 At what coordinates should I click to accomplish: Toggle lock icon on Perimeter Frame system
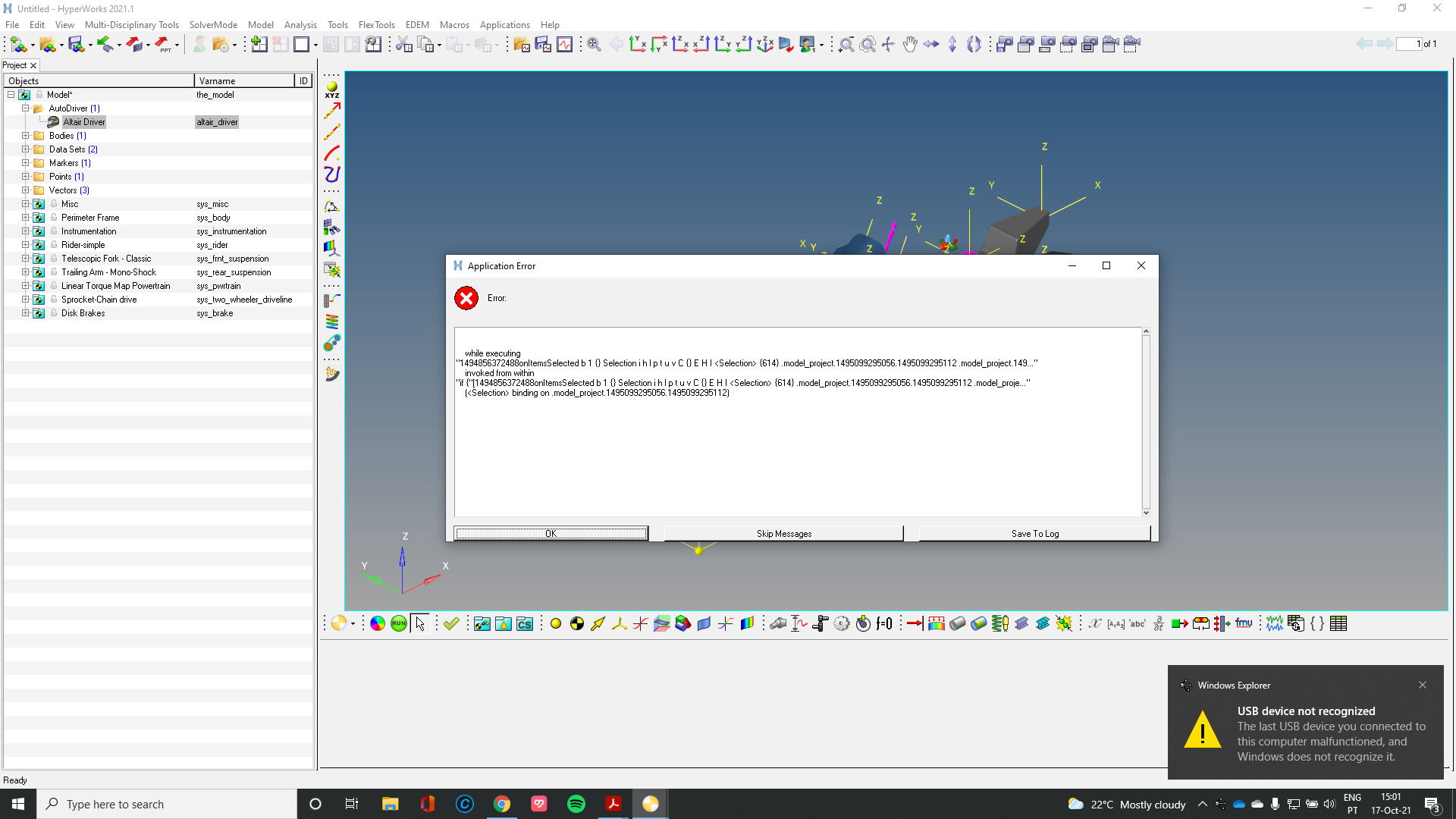pyautogui.click(x=54, y=218)
